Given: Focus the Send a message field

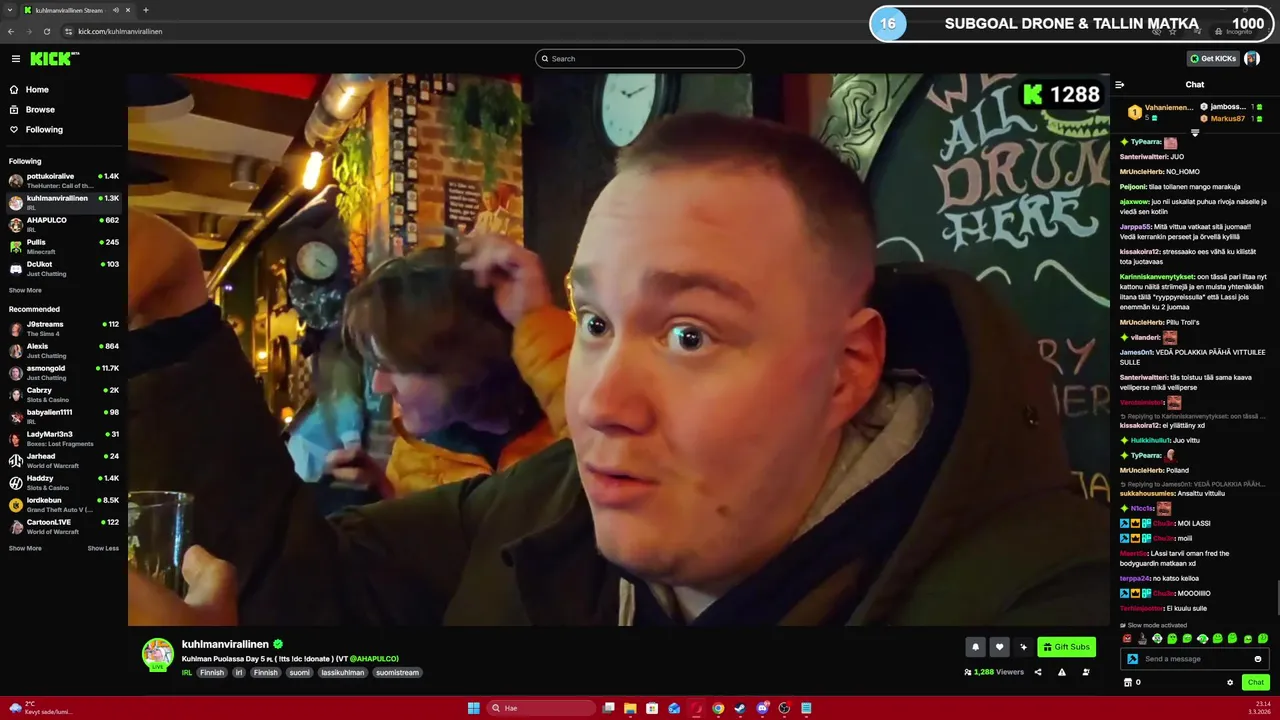Looking at the screenshot, I should coord(1196,659).
